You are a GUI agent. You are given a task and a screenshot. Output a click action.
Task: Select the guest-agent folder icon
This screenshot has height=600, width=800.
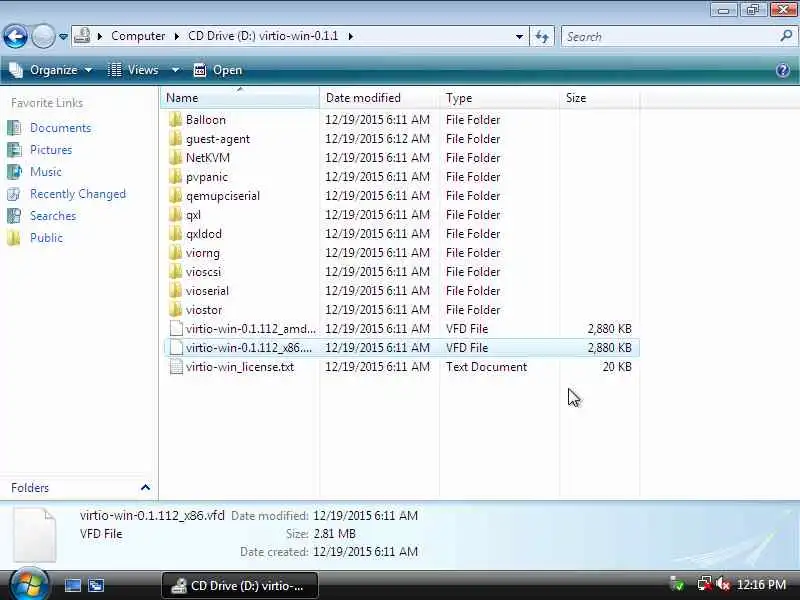[x=176, y=138]
